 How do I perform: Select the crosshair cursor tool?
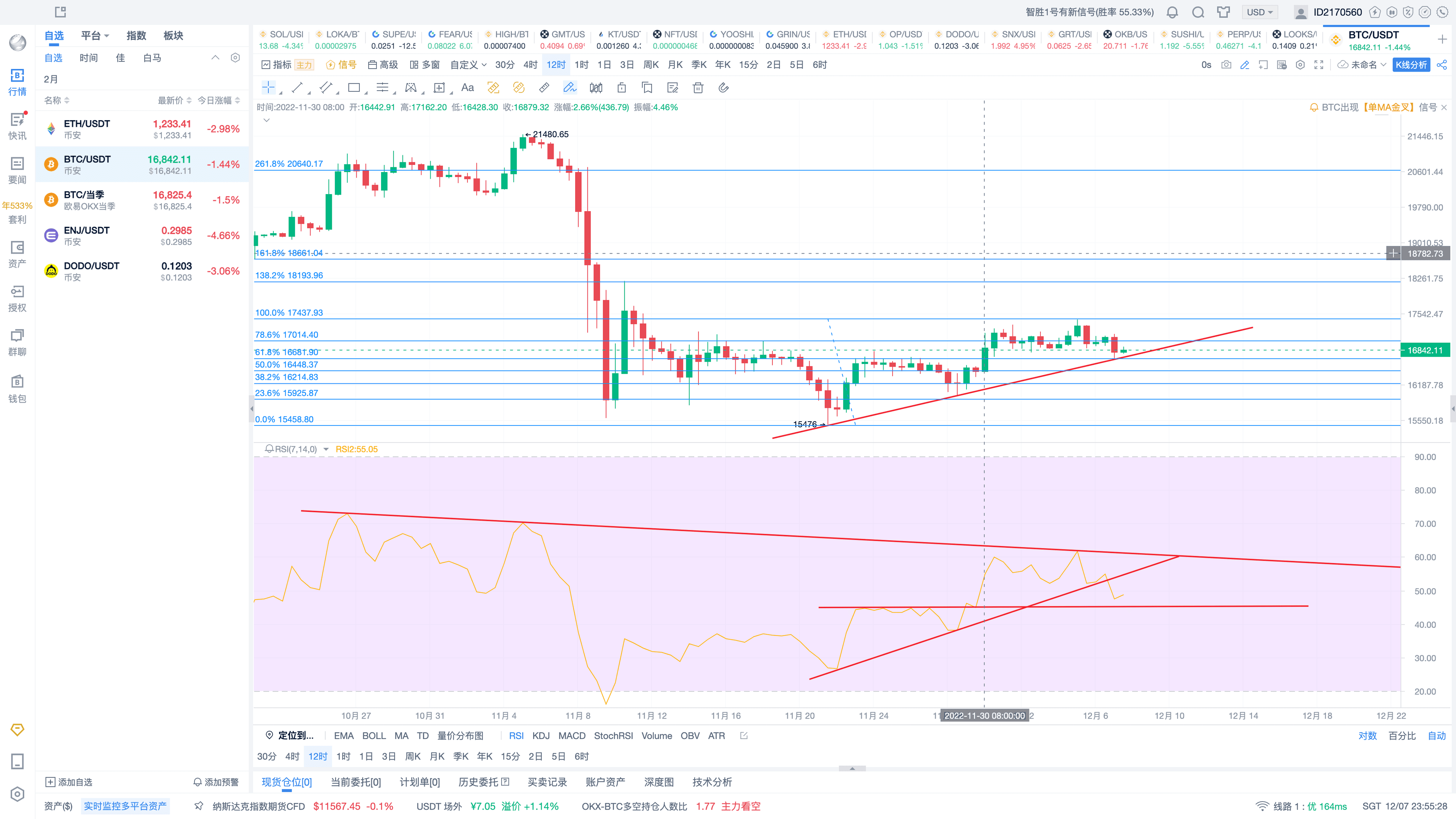[x=268, y=88]
